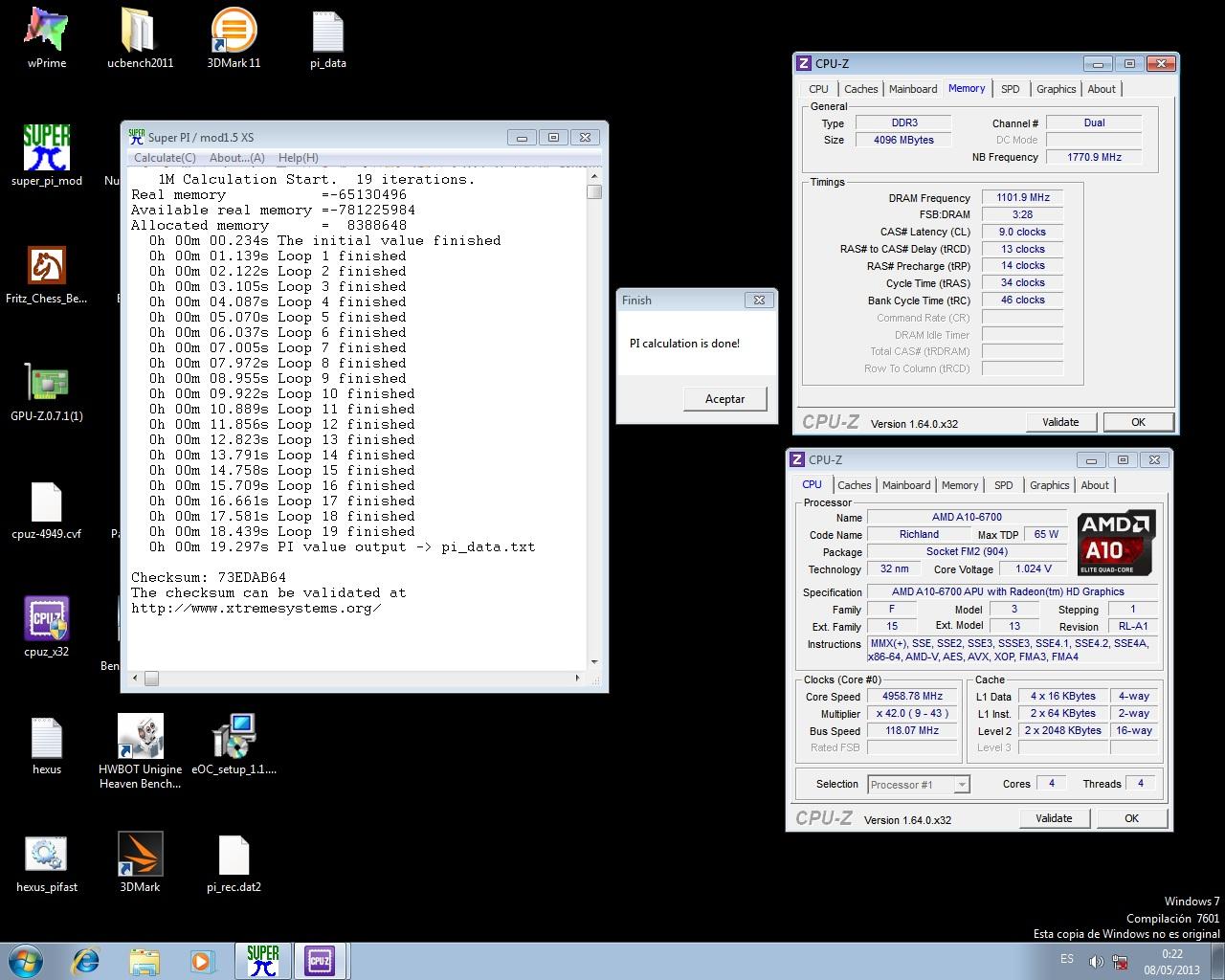Click the Multiplier x 42.0 value field
This screenshot has width=1225, height=980.
point(912,714)
